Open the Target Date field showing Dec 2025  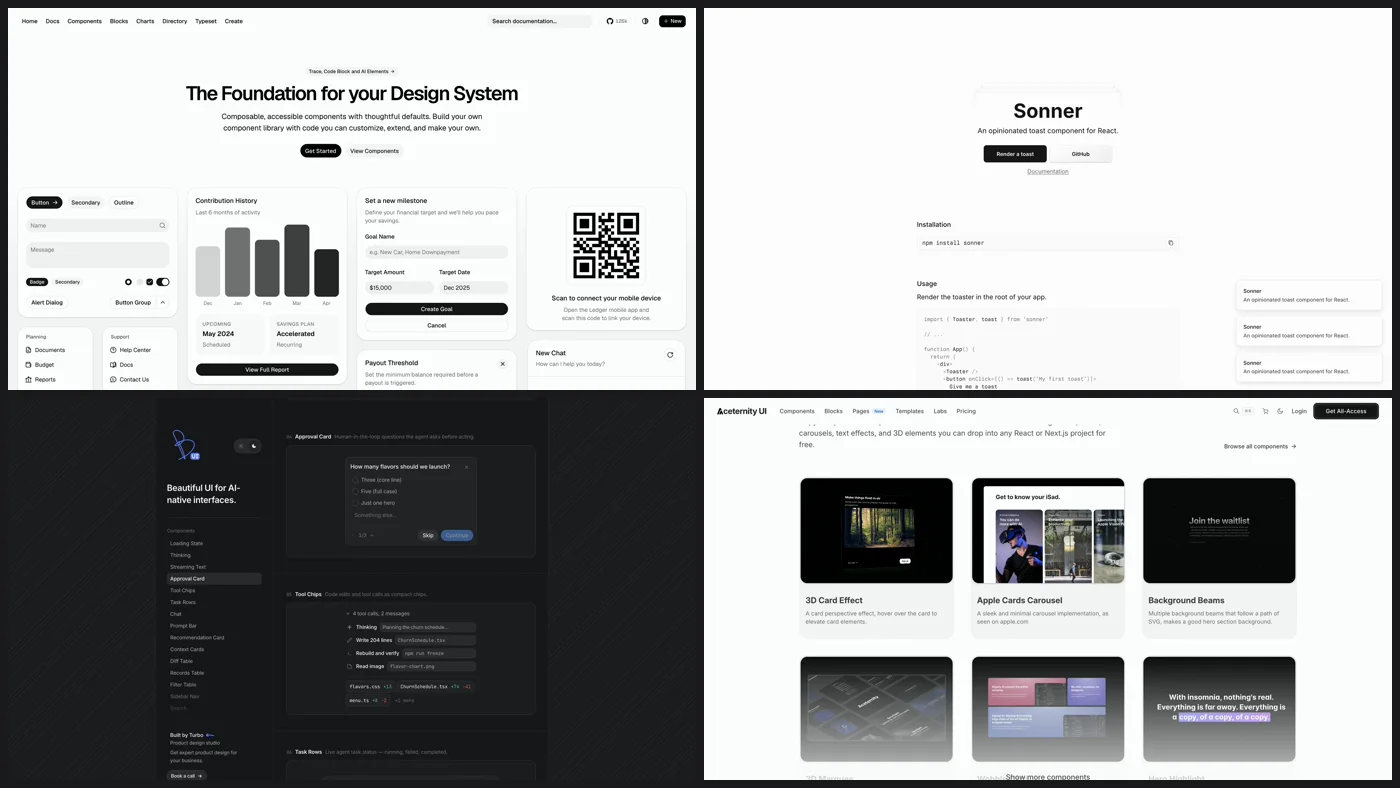click(473, 288)
